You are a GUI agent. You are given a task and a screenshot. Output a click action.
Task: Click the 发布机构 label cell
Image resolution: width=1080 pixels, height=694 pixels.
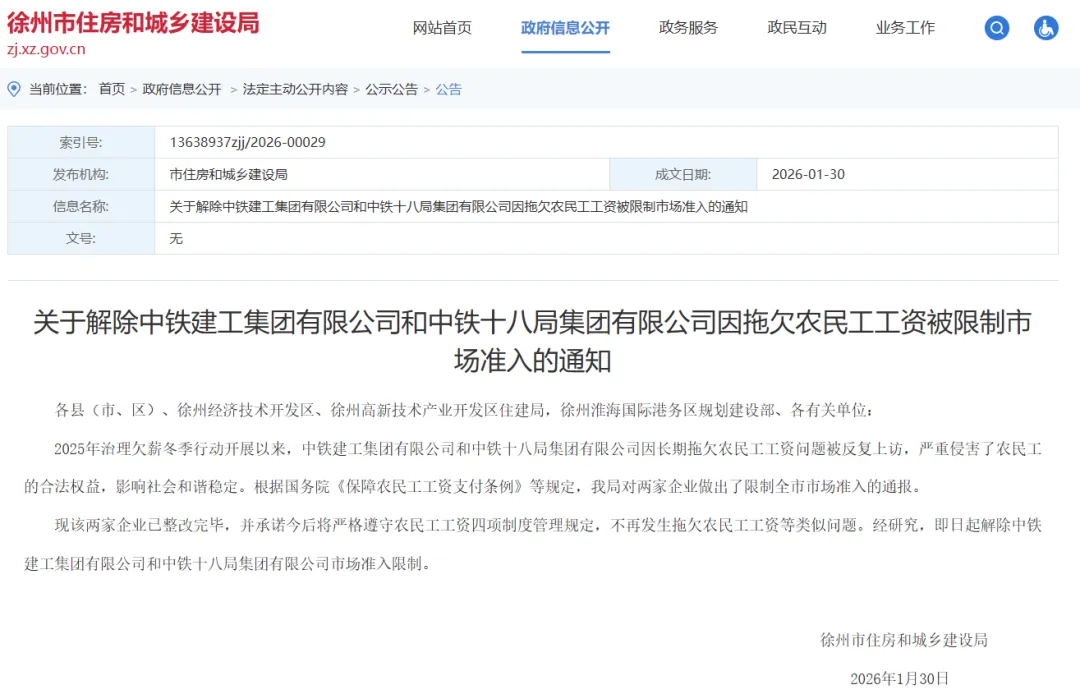coord(81,174)
